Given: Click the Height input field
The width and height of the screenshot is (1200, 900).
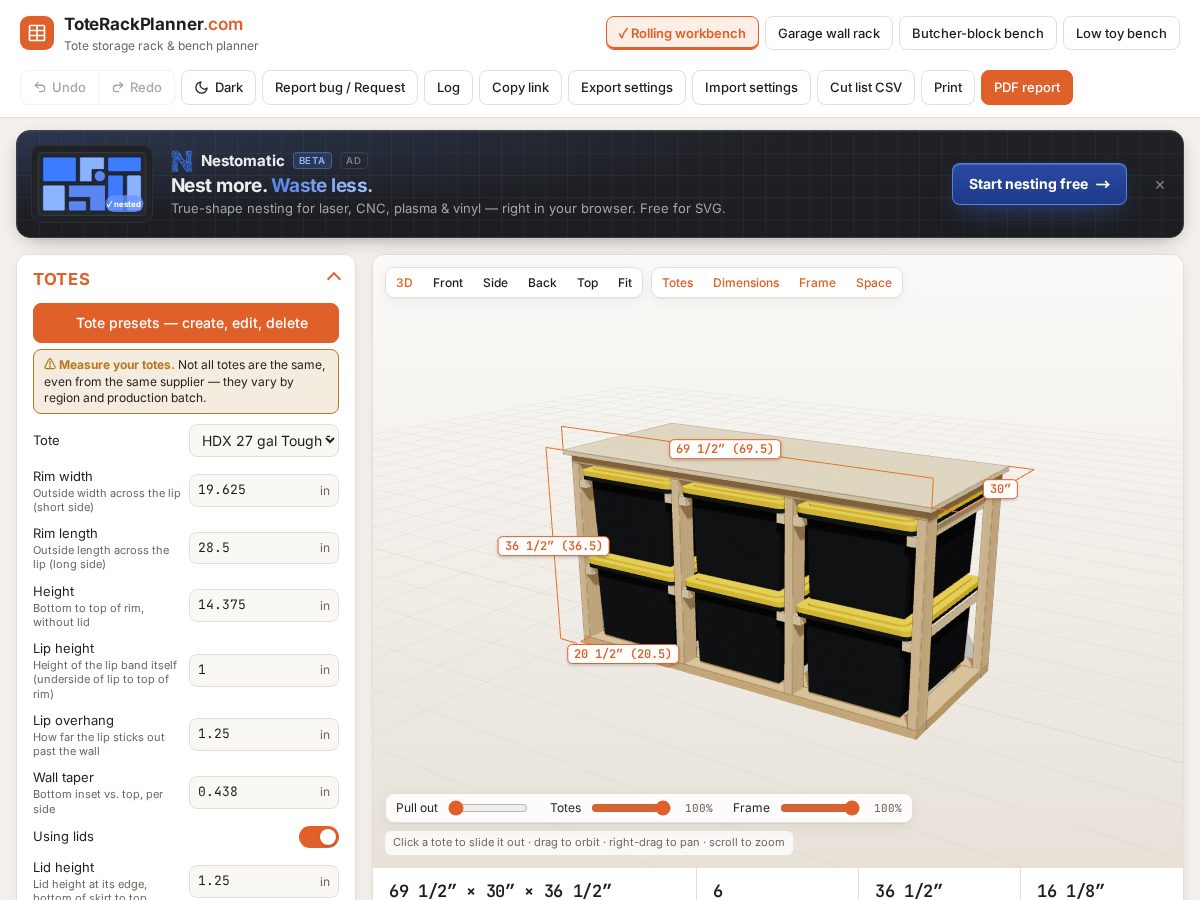Looking at the screenshot, I should point(264,605).
